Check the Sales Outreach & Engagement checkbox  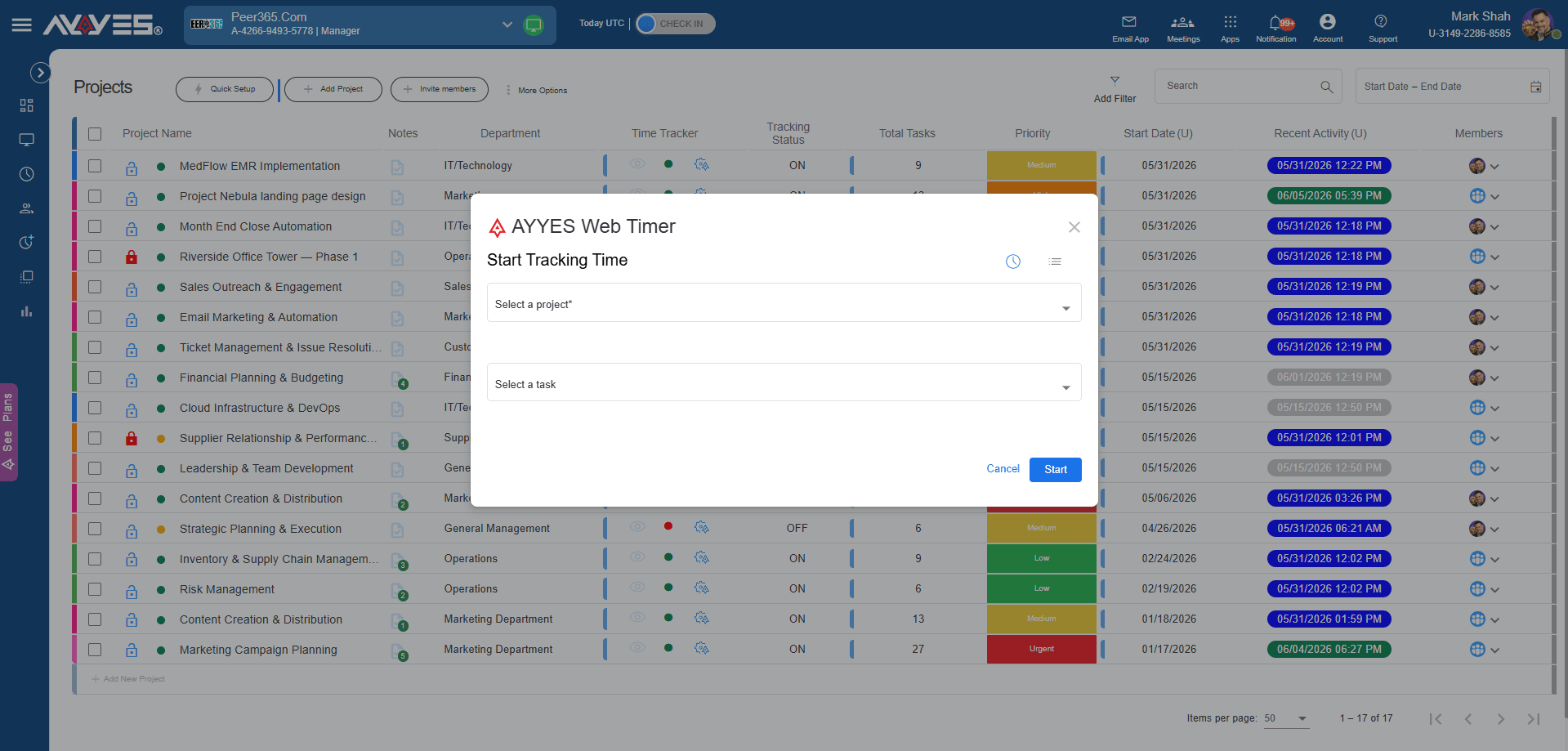95,287
